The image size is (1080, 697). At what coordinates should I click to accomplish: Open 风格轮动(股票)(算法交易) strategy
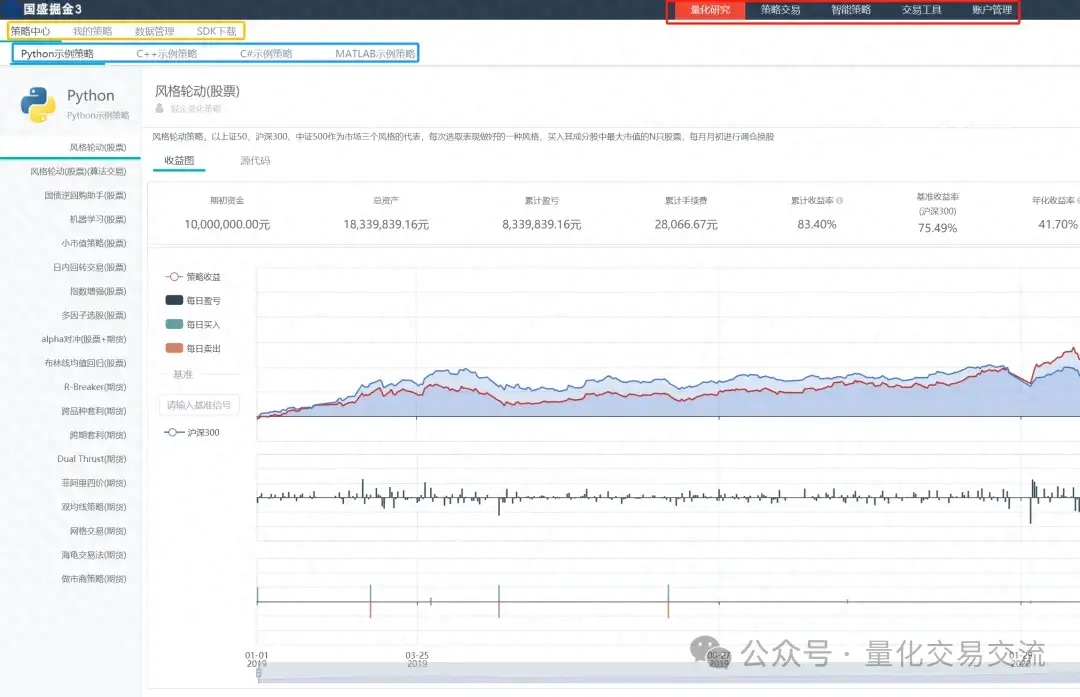pyautogui.click(x=78, y=171)
